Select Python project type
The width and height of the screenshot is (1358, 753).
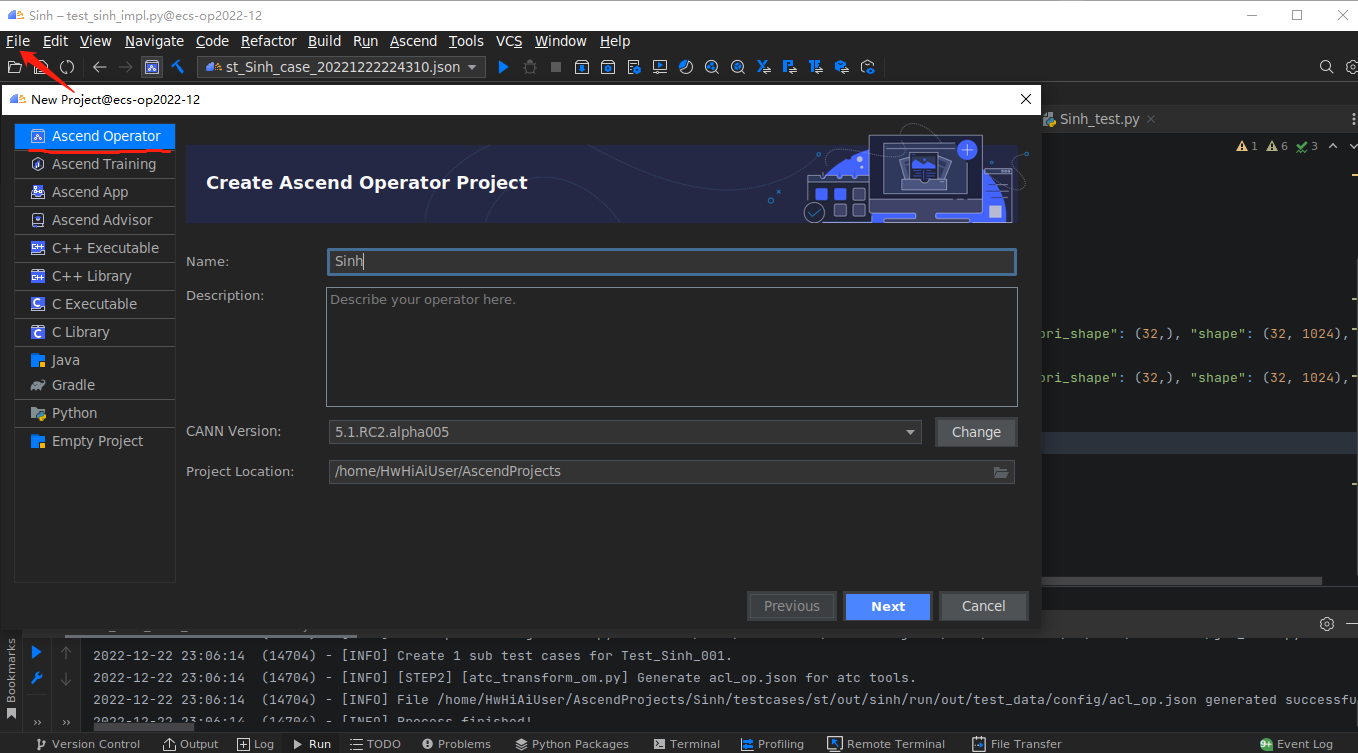[95, 413]
